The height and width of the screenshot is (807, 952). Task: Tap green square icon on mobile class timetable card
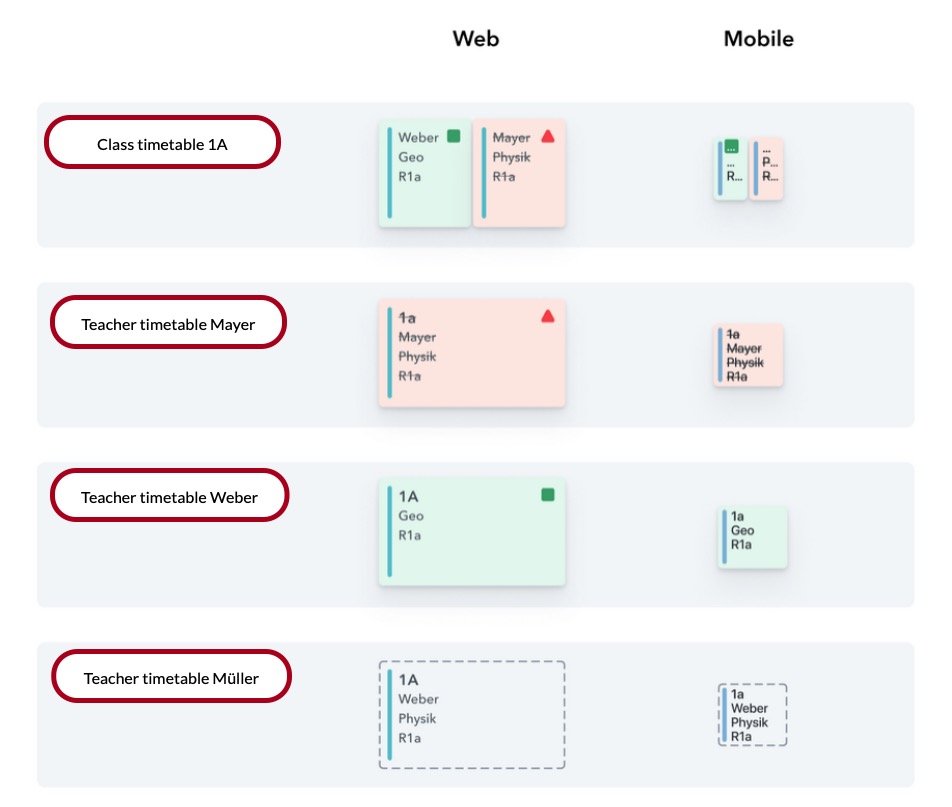(731, 146)
